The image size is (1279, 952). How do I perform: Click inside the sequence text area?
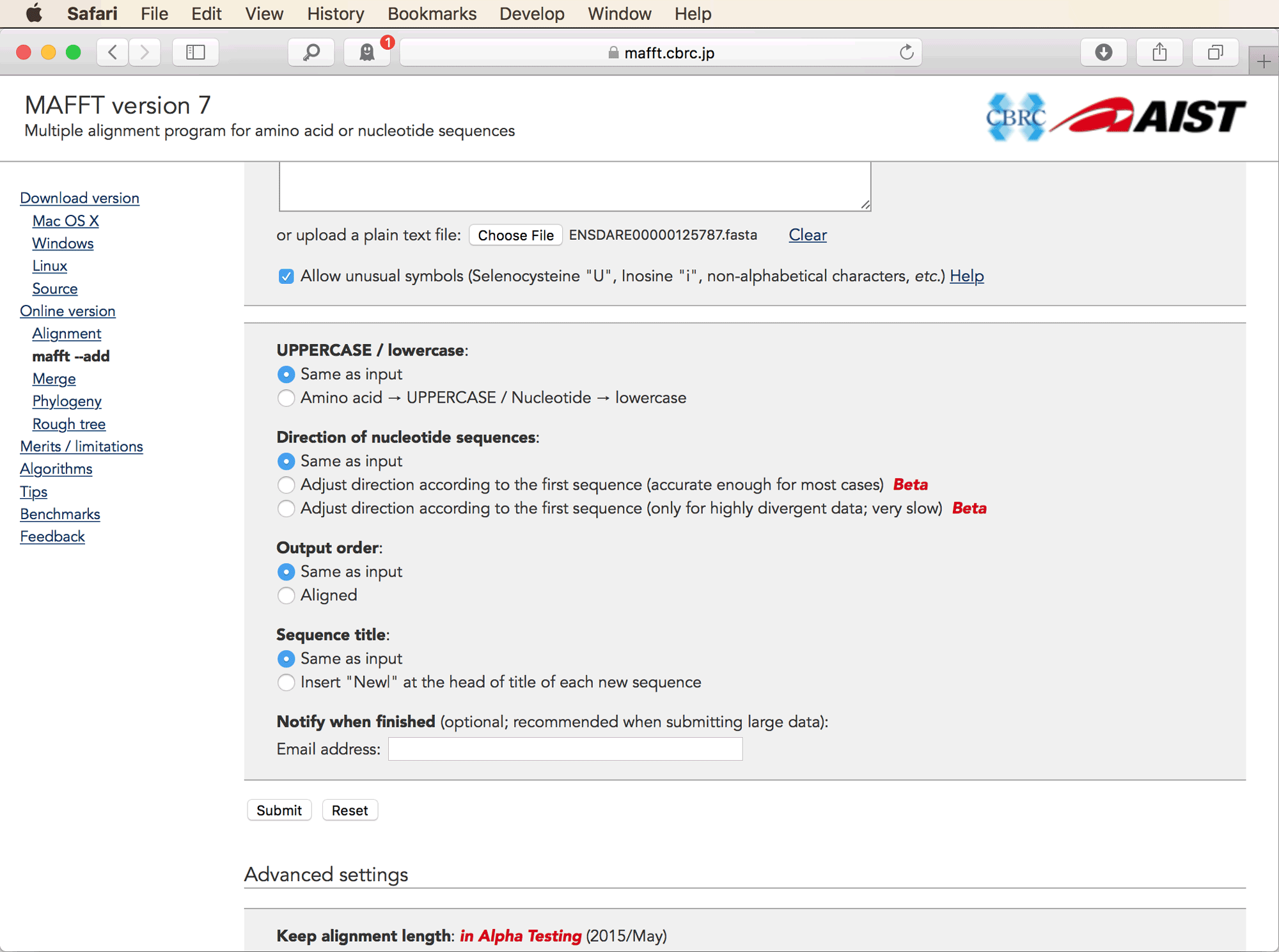coord(575,186)
